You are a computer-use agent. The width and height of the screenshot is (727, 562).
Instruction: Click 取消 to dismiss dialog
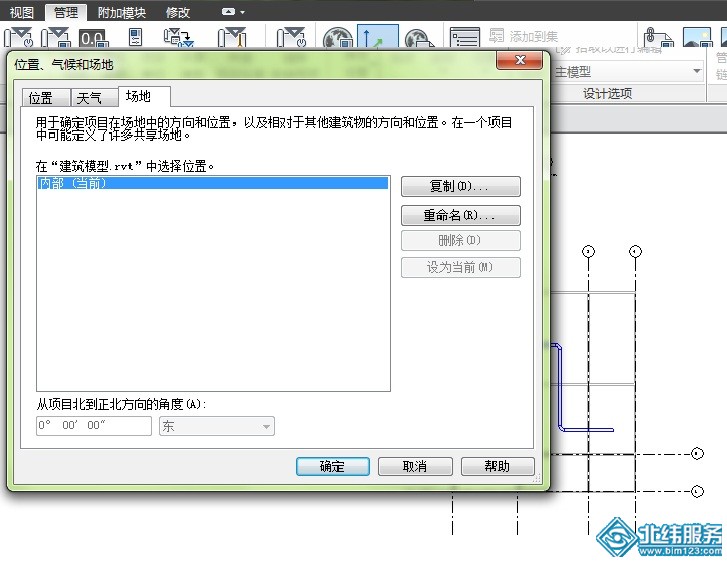(x=415, y=466)
